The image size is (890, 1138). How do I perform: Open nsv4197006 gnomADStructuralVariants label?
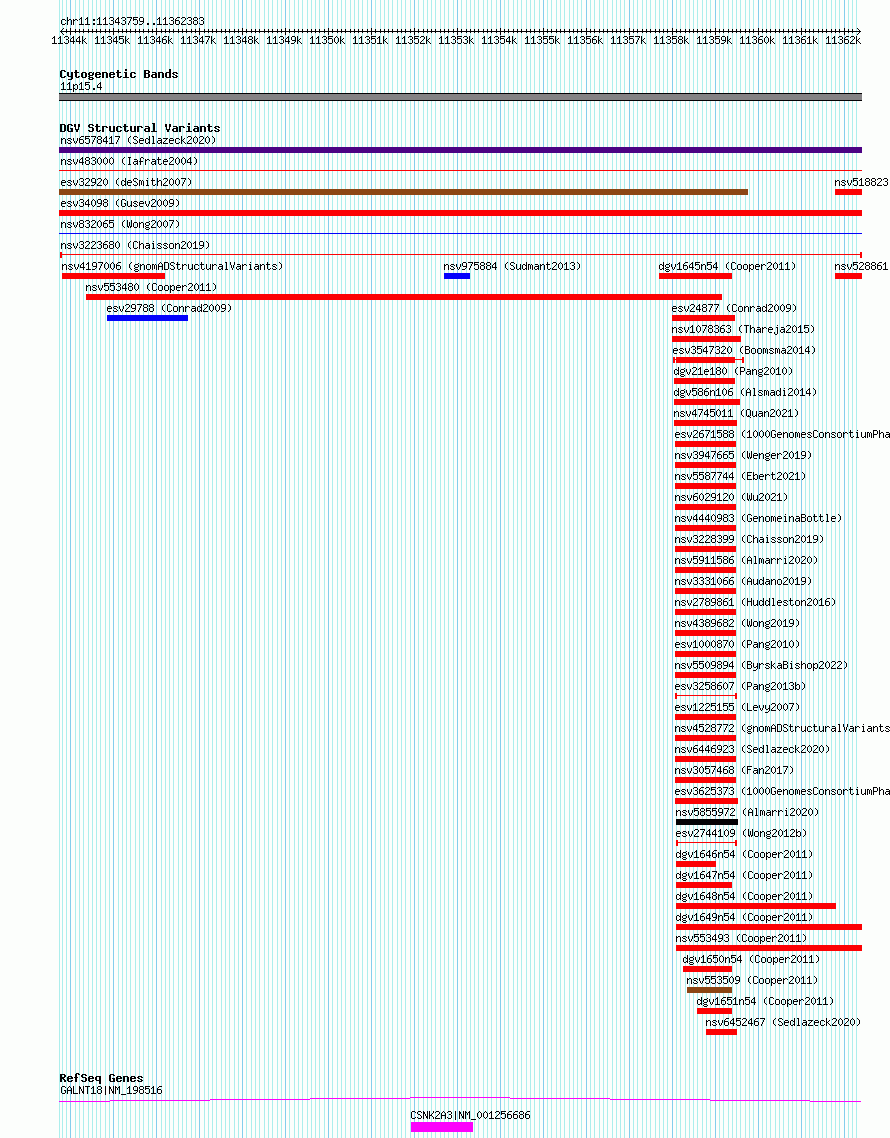(x=172, y=266)
